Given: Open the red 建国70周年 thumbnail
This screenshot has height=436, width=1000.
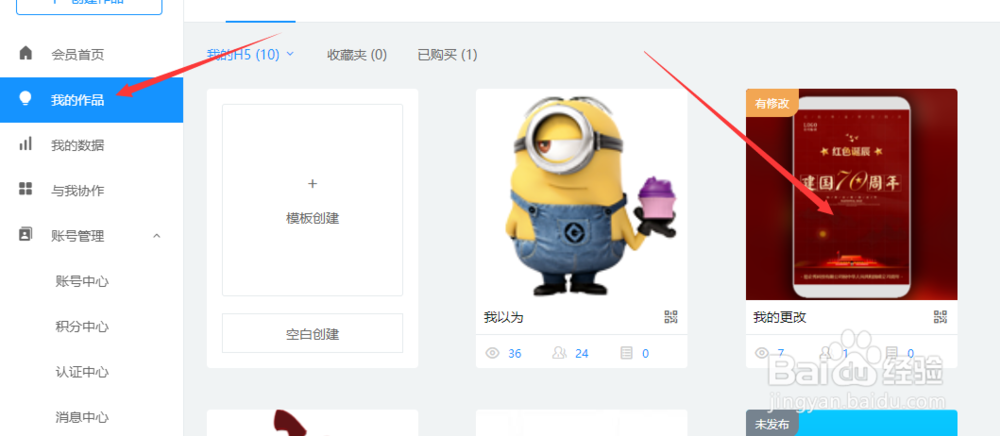Looking at the screenshot, I should tap(851, 194).
